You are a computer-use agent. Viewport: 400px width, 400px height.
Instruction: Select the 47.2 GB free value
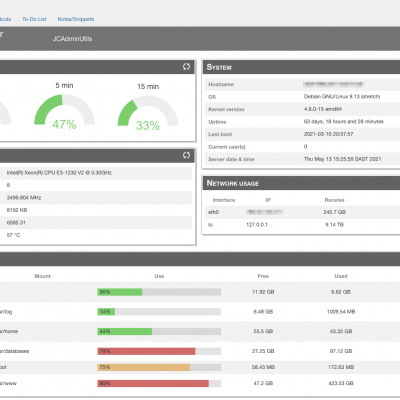[263, 383]
